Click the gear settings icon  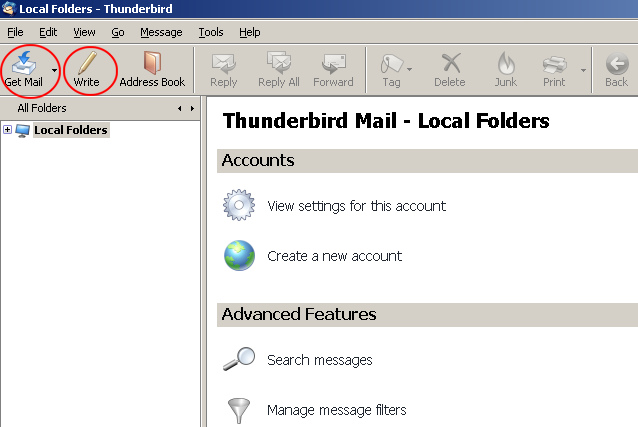[239, 205]
